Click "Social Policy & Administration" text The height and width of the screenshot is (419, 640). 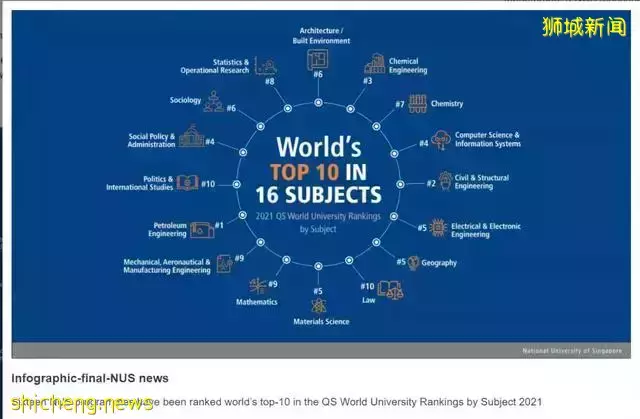click(x=151, y=140)
